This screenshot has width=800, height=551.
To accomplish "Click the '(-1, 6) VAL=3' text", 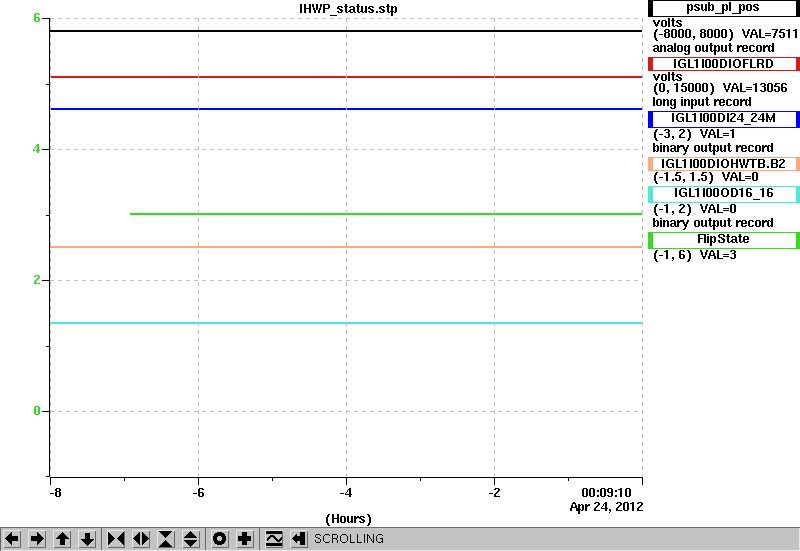I will pyautogui.click(x=694, y=255).
